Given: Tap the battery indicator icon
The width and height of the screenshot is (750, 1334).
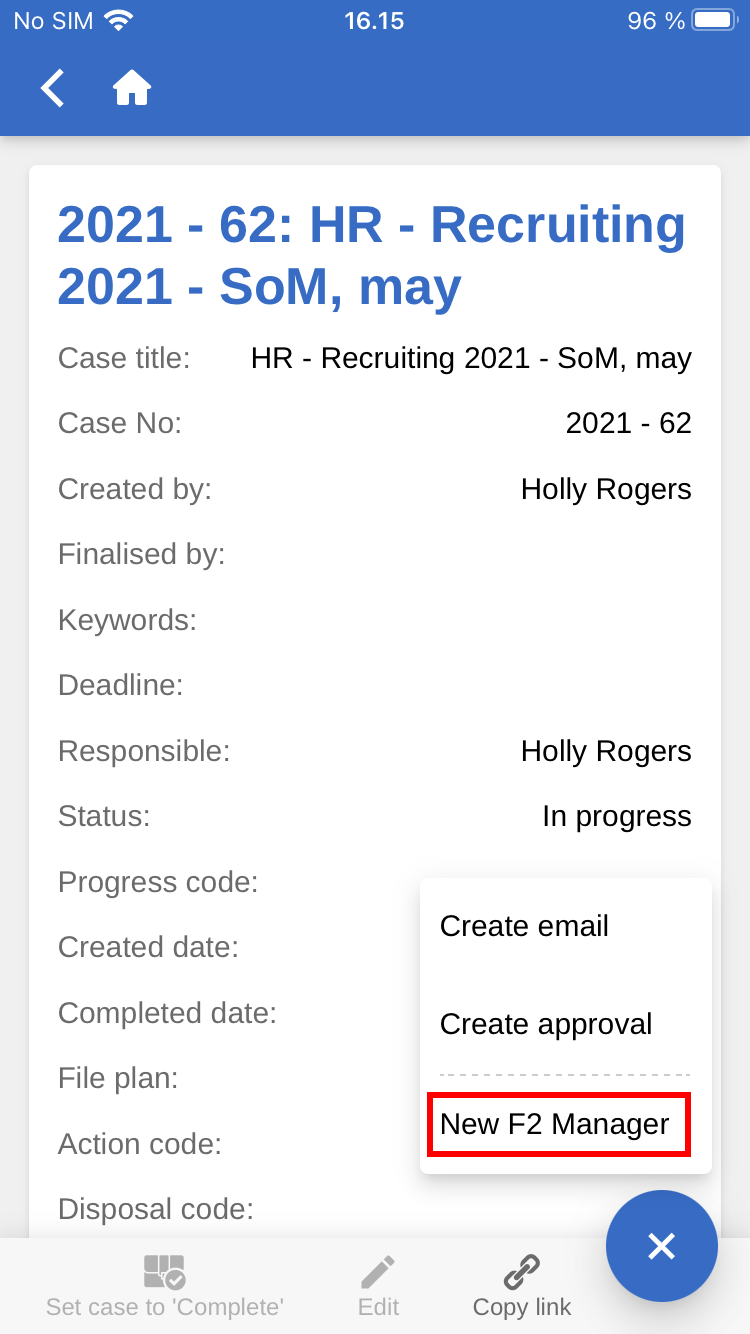Looking at the screenshot, I should (x=714, y=21).
